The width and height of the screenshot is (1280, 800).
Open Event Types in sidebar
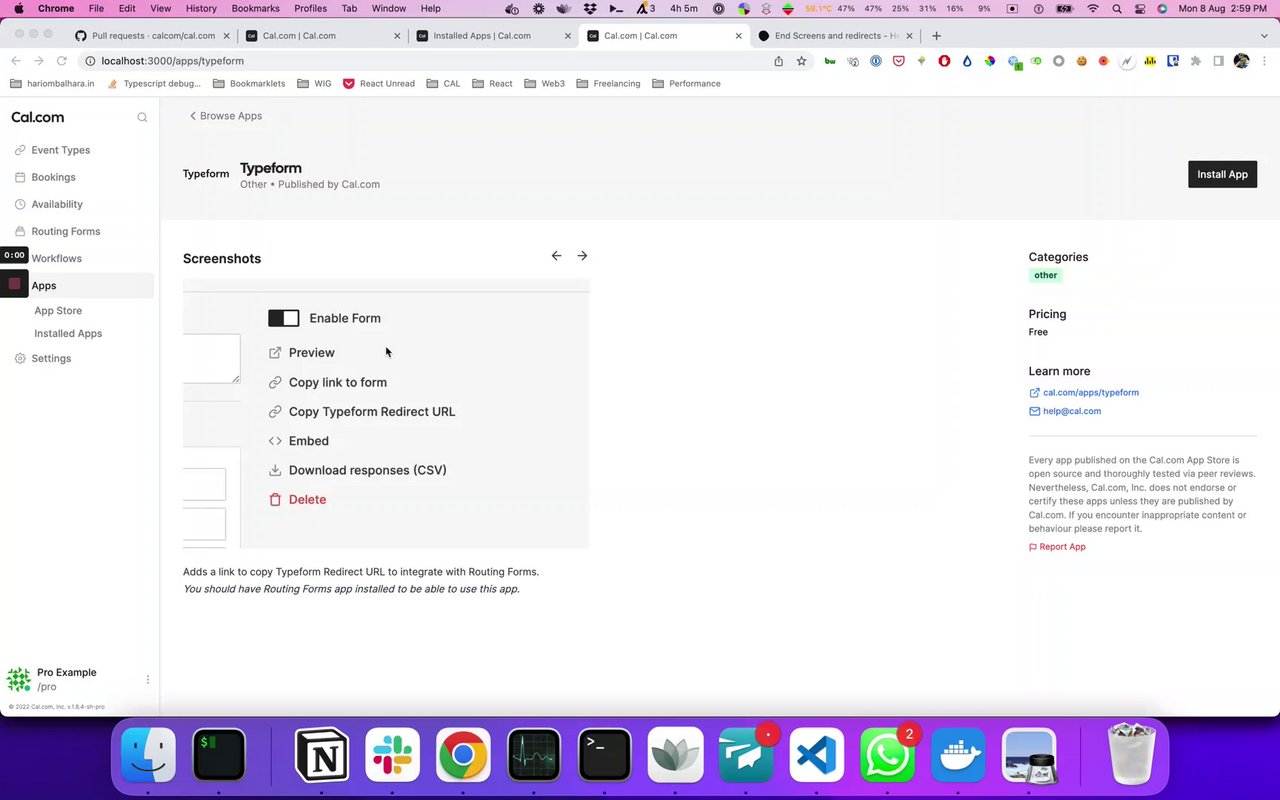(52, 150)
